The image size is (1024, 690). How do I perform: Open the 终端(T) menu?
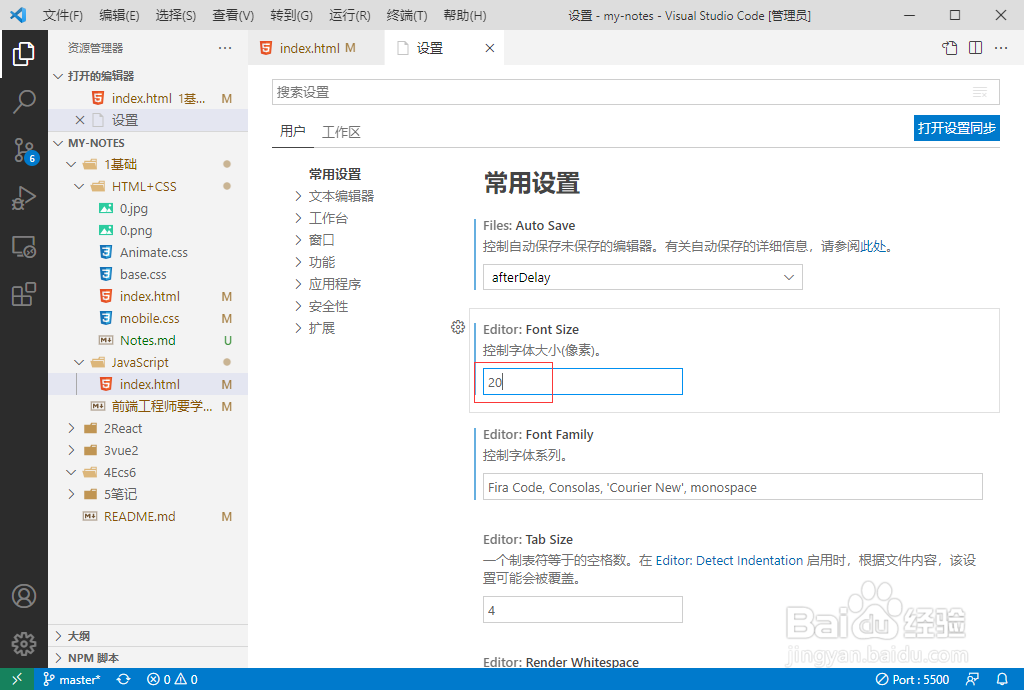(407, 15)
